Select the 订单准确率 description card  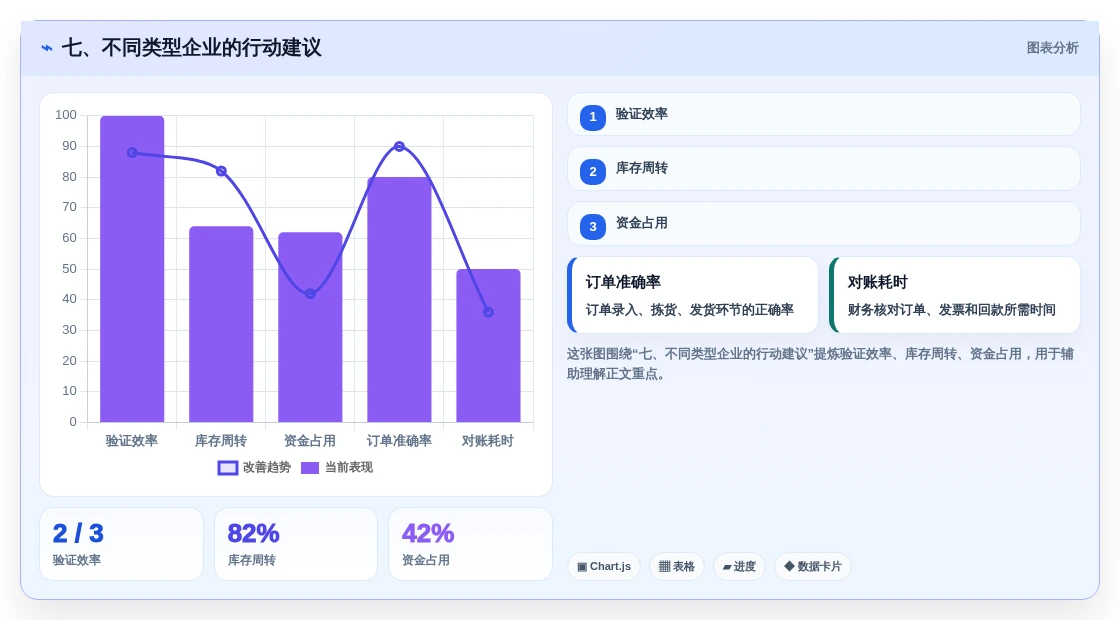coord(693,295)
